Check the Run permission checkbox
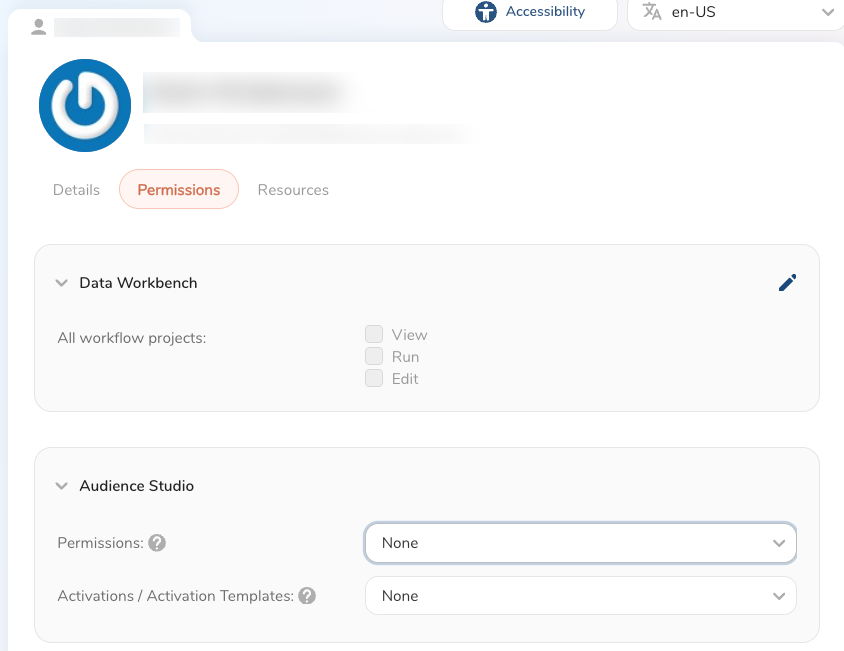 point(374,356)
